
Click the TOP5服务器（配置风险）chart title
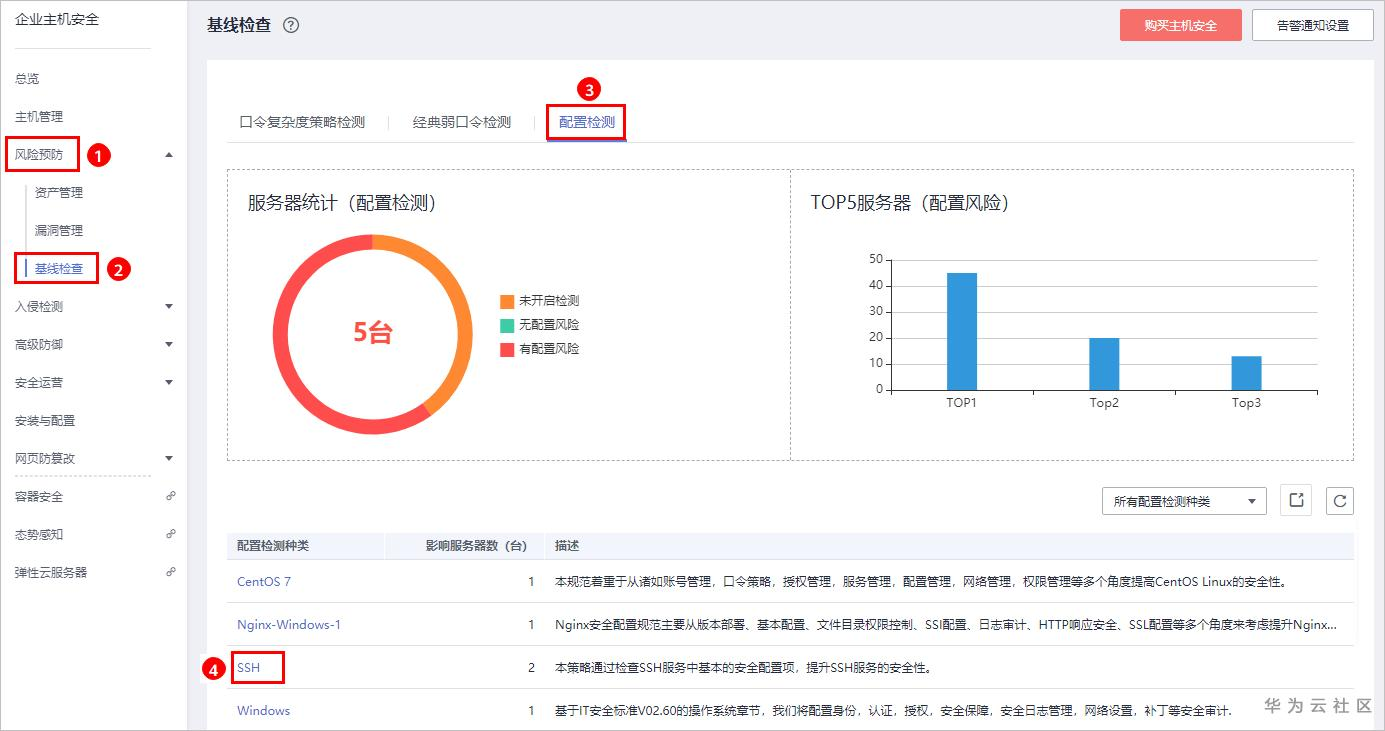coord(909,203)
